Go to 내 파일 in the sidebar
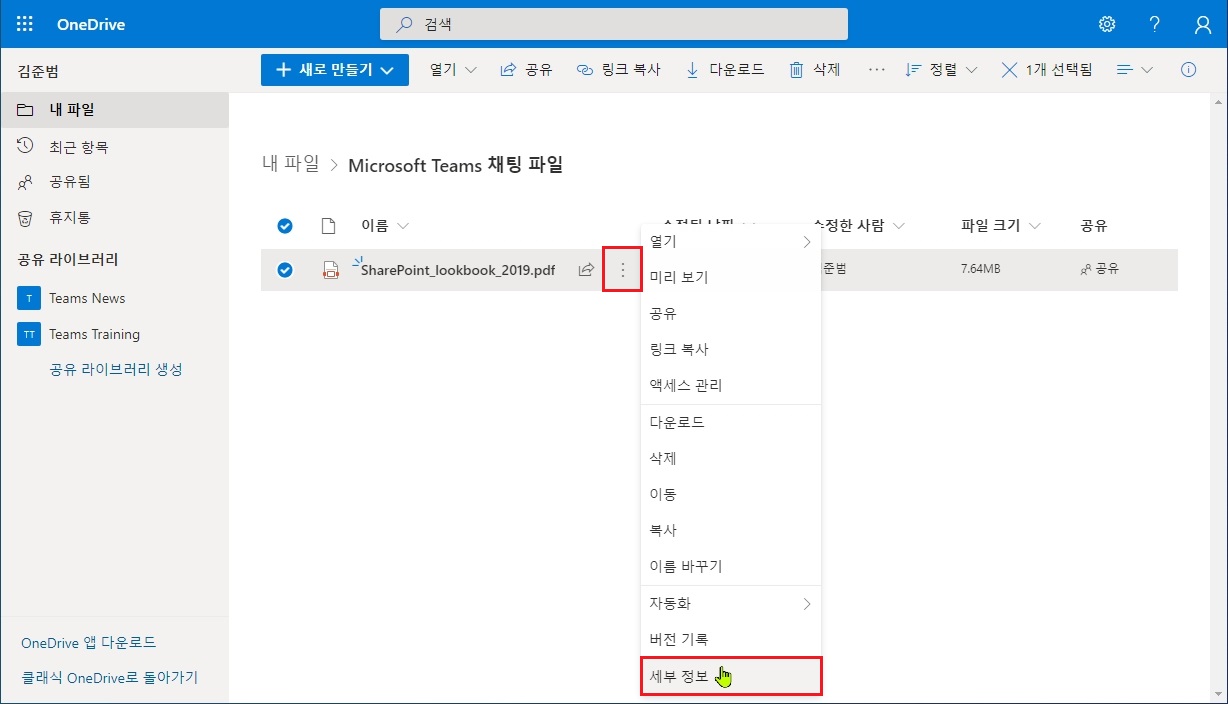 coord(114,110)
